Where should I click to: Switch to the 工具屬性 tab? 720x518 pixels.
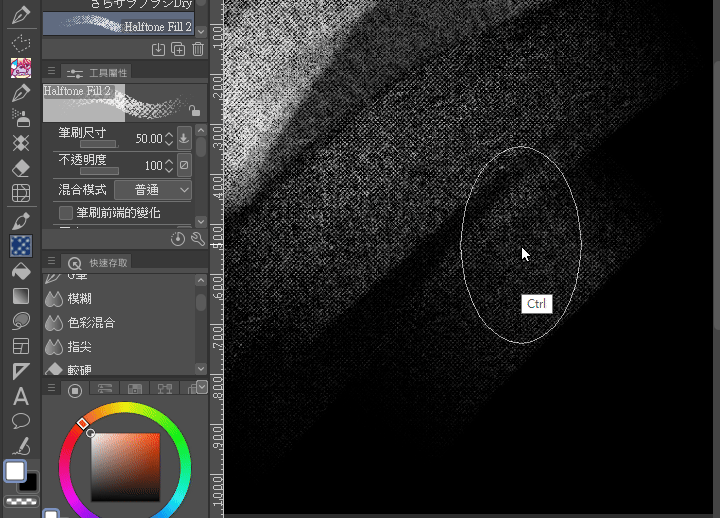click(96, 73)
